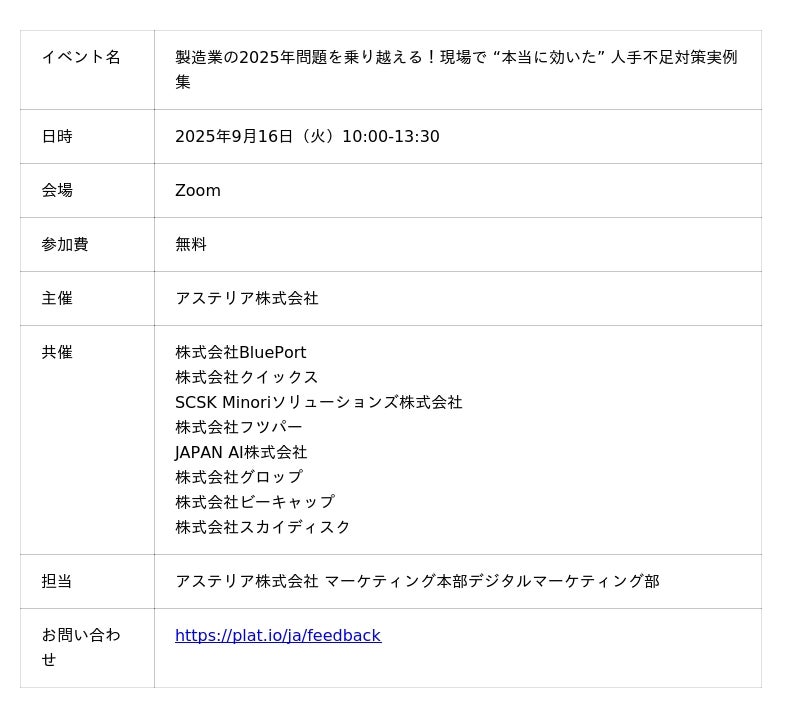The width and height of the screenshot is (800, 718).
Task: Click the 無料 participation fee text
Action: pyautogui.click(x=191, y=244)
